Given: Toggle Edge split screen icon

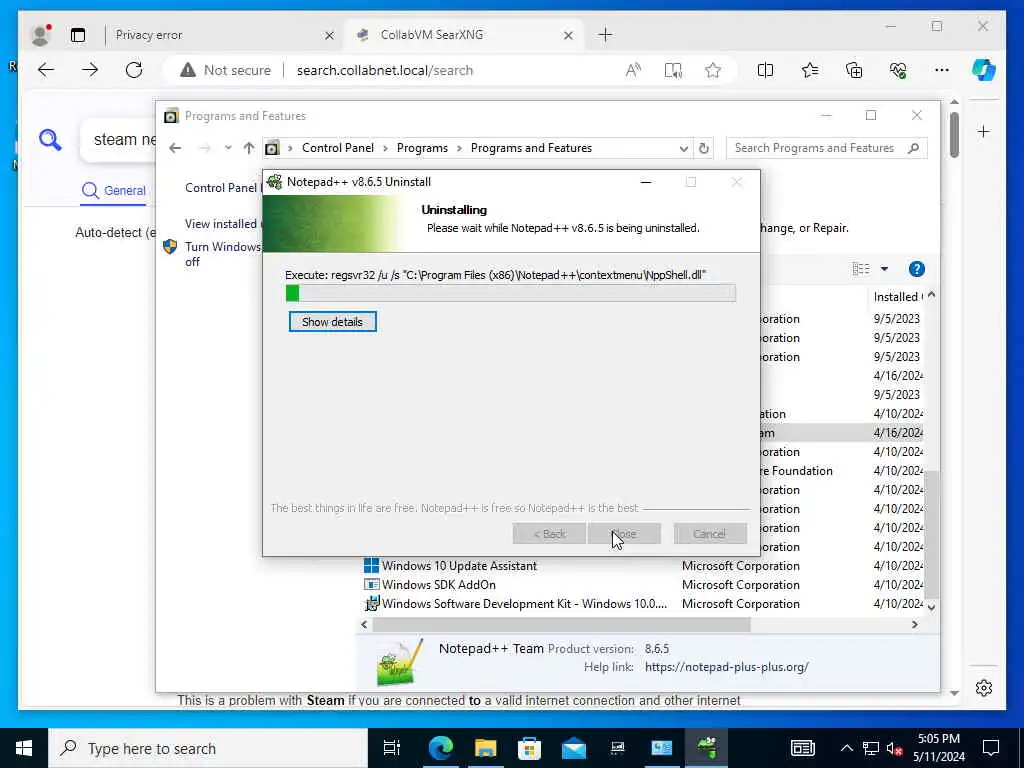Looking at the screenshot, I should [765, 70].
